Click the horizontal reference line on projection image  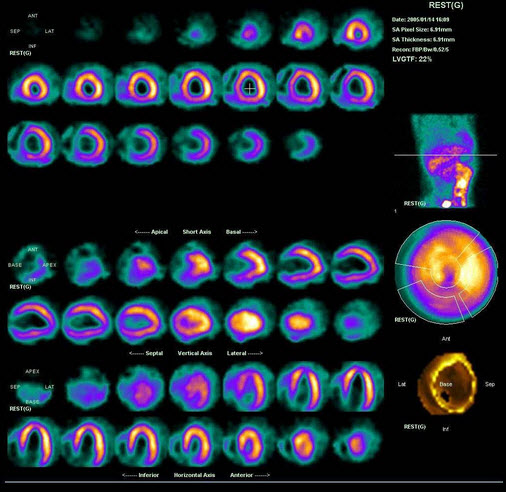point(446,155)
